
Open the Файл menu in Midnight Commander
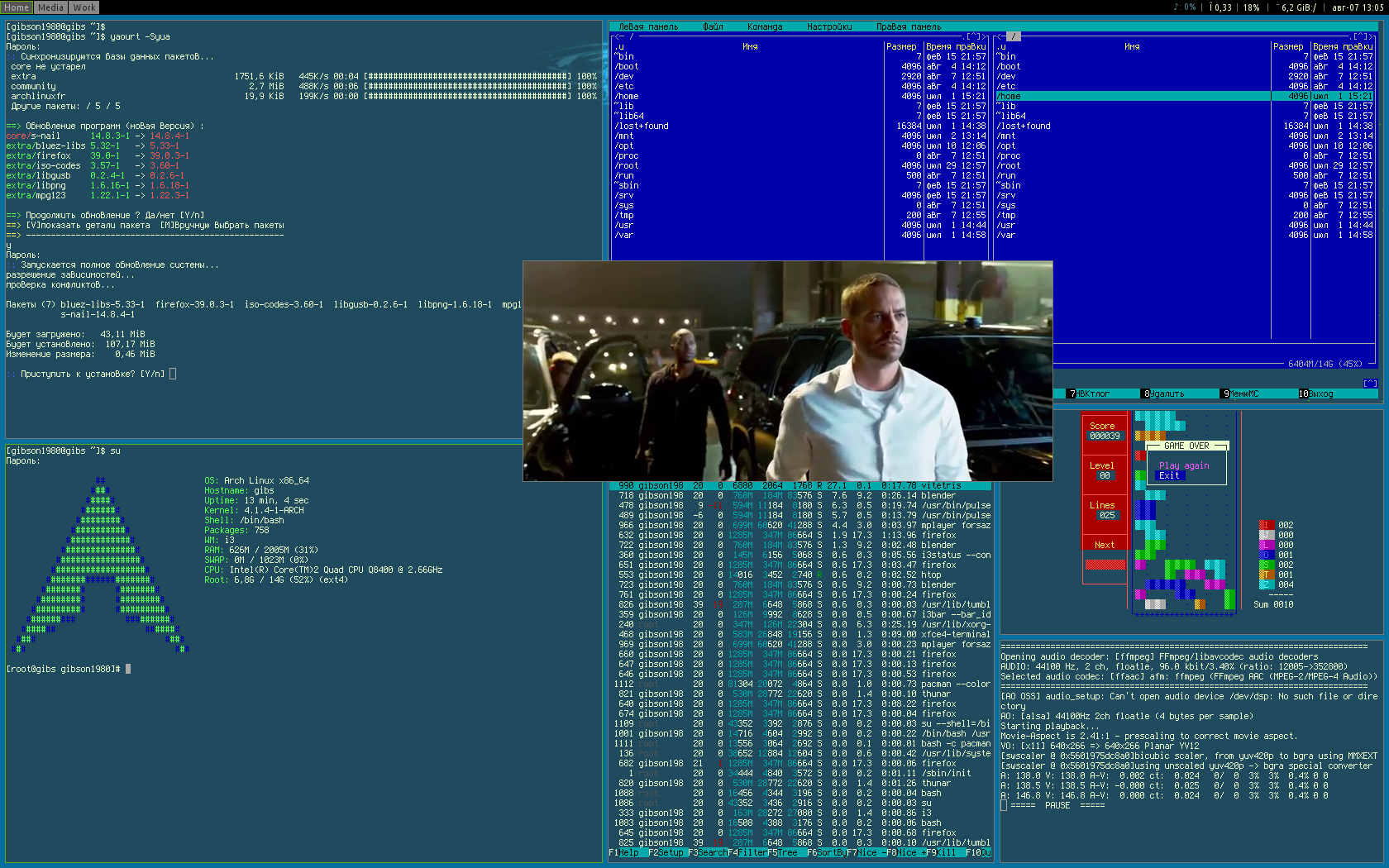click(713, 26)
